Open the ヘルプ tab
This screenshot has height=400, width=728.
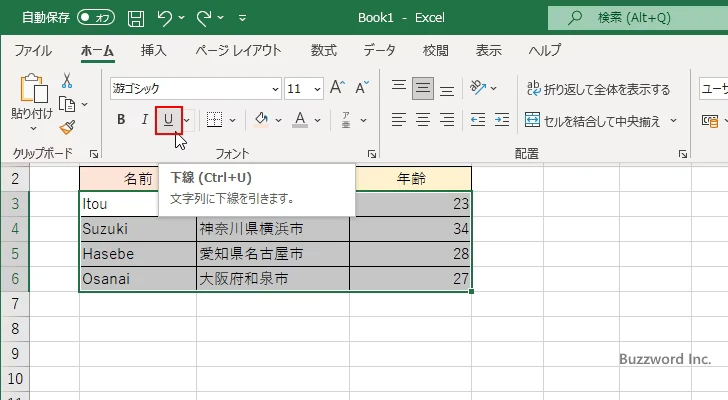(x=545, y=50)
